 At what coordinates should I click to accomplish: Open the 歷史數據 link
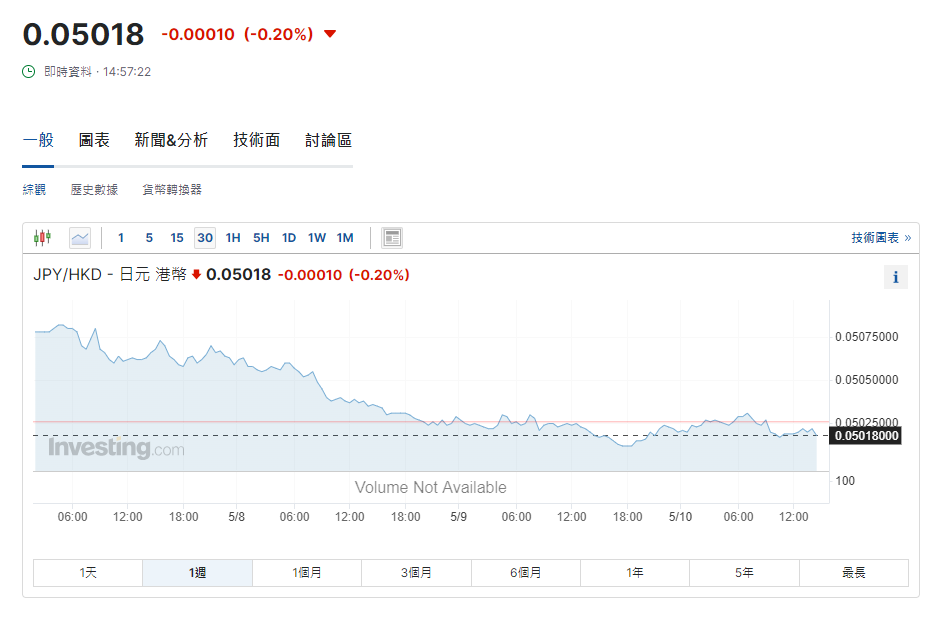[x=94, y=188]
